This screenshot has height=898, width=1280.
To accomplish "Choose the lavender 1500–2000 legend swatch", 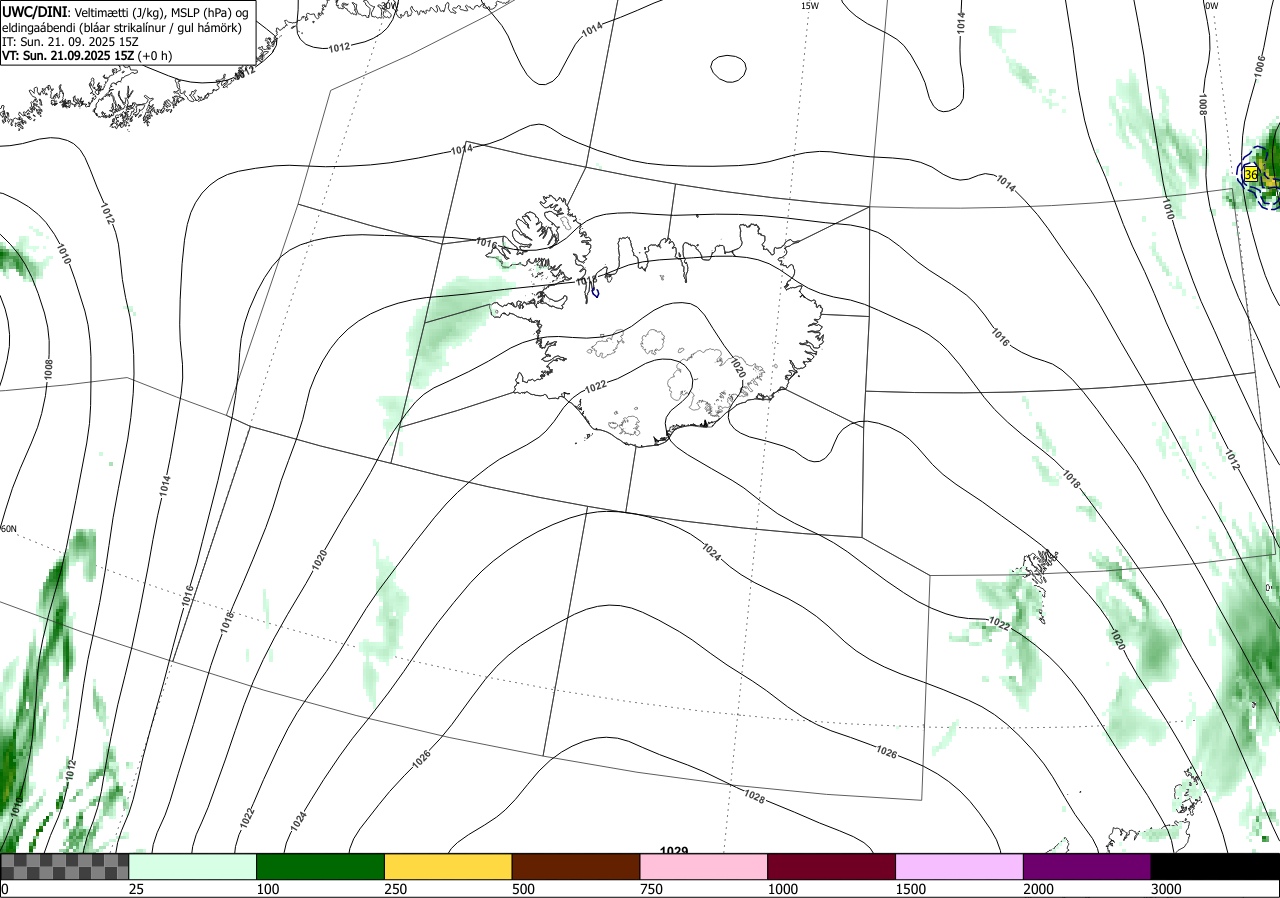I will point(960,866).
